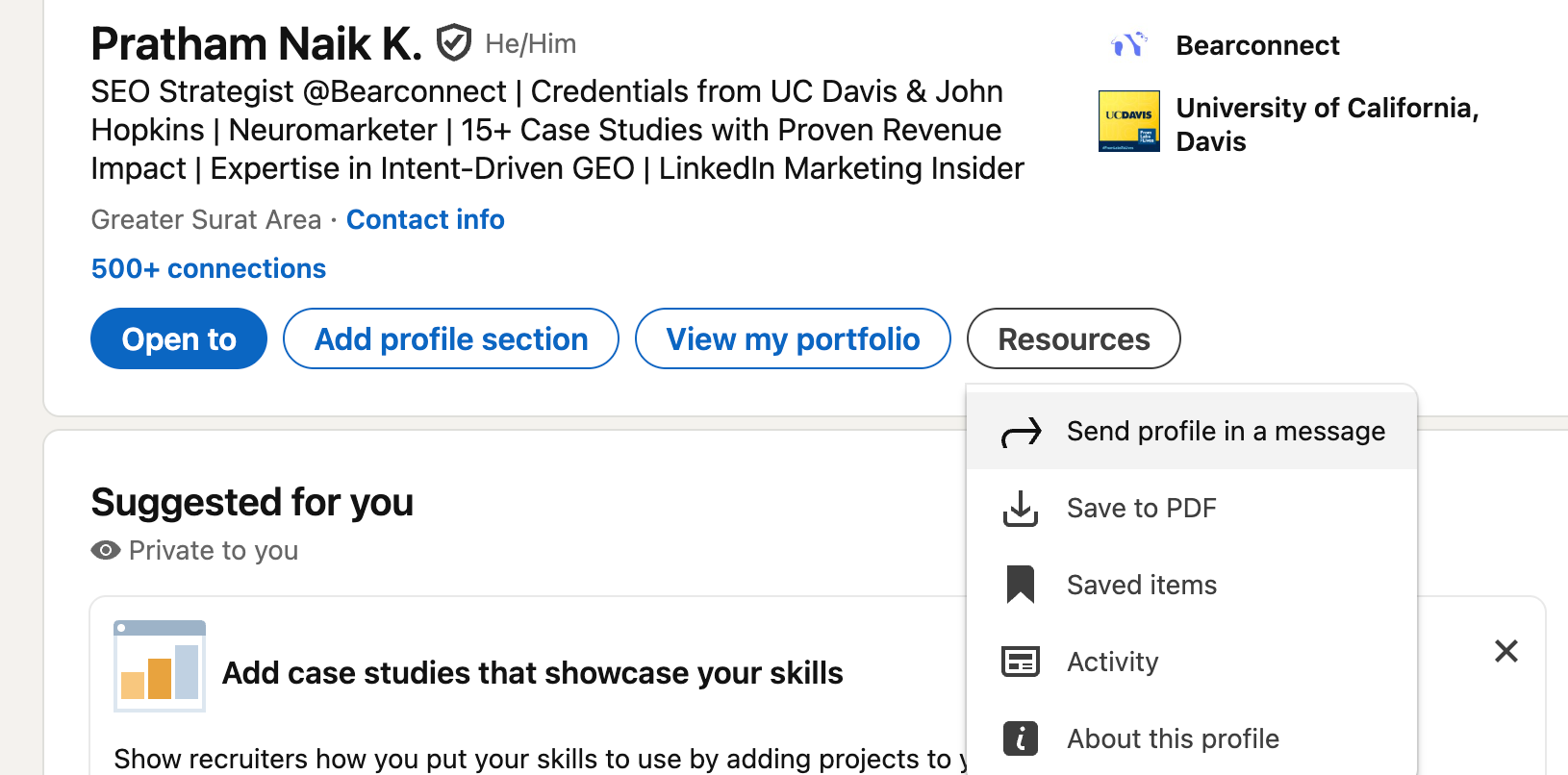Click the verified shield badge beside name
This screenshot has width=1568, height=775.
[x=453, y=43]
